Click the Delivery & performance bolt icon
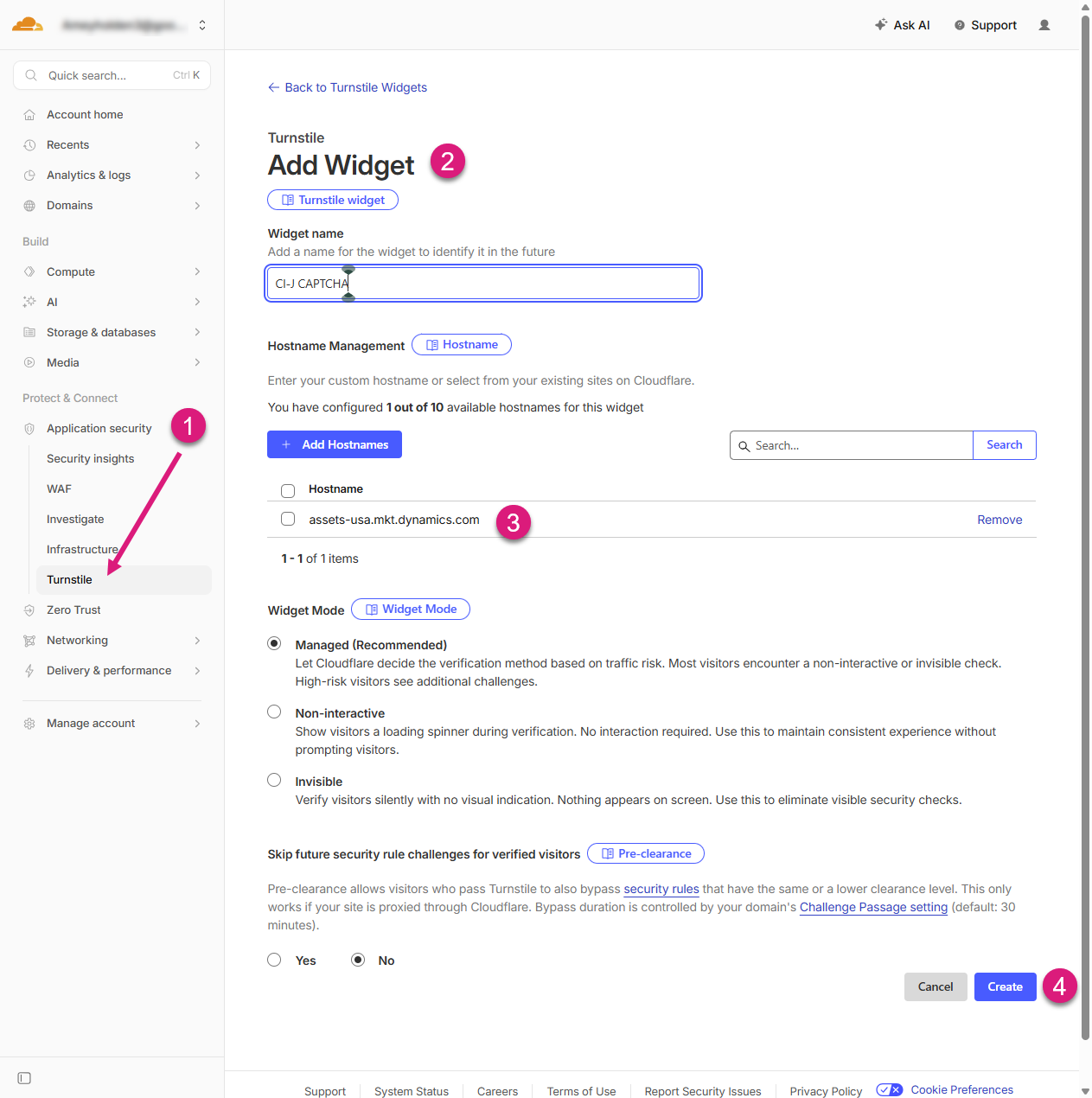The width and height of the screenshot is (1092, 1098). pyautogui.click(x=29, y=671)
